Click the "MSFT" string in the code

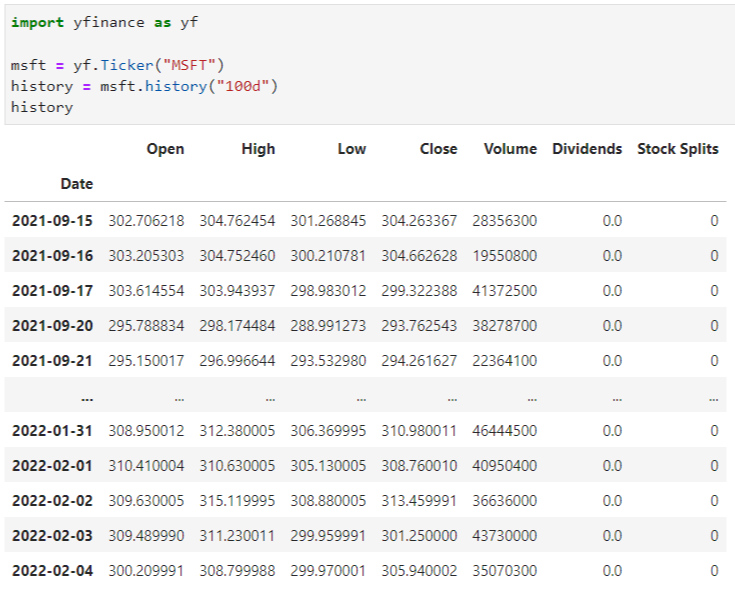[189, 65]
